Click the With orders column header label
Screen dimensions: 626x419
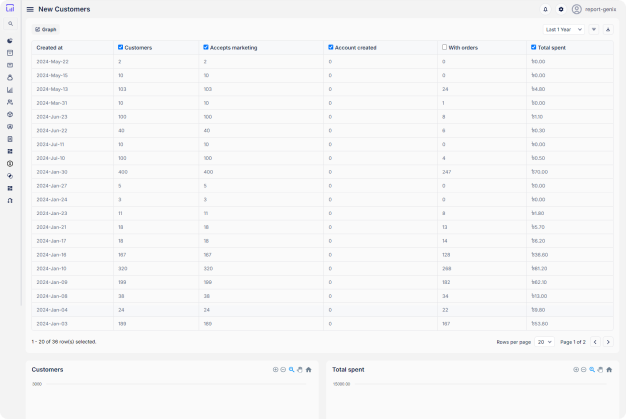(463, 47)
